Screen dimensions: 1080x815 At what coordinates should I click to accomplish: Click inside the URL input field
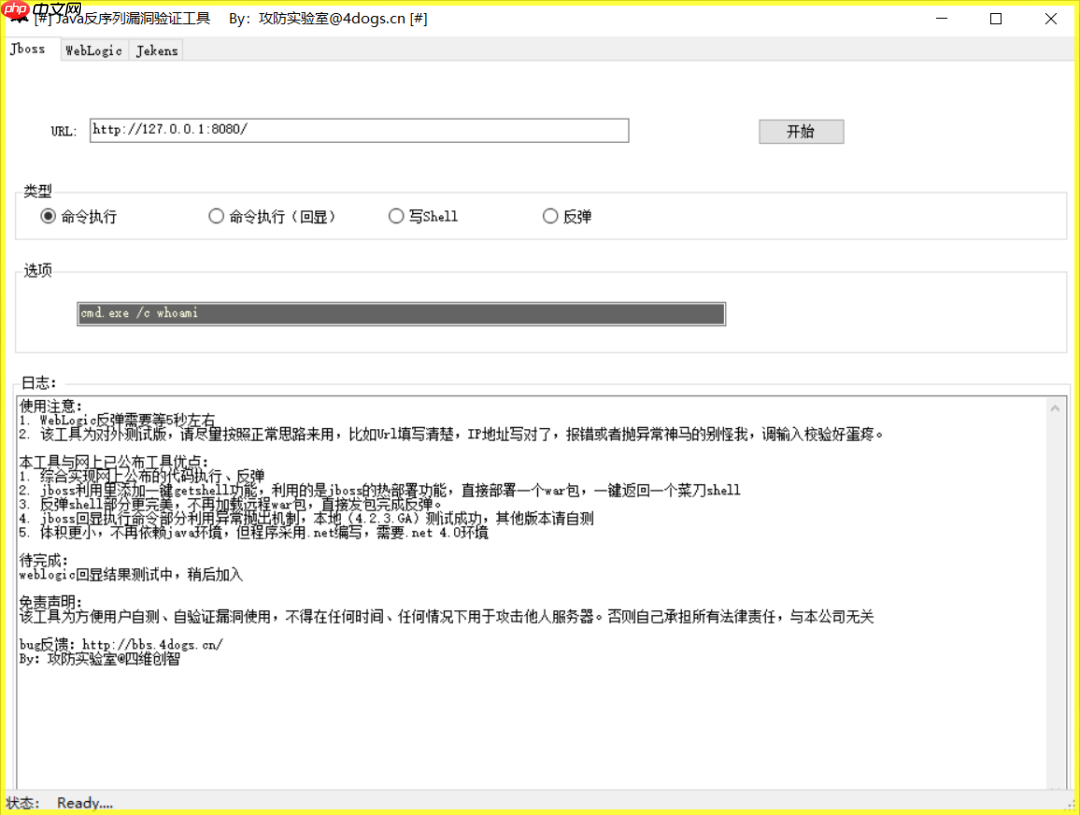pyautogui.click(x=358, y=130)
